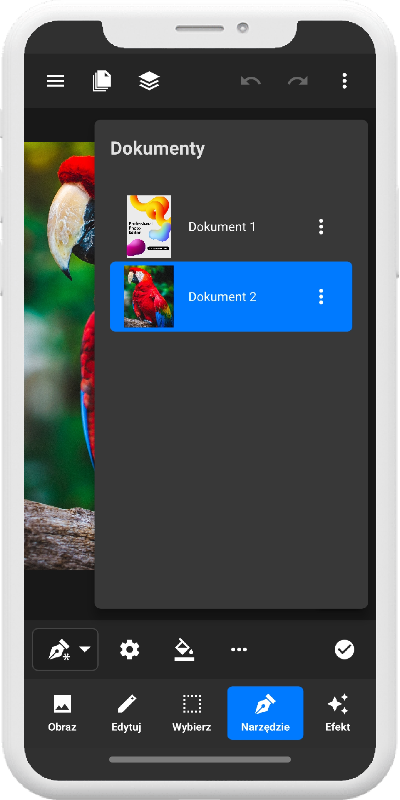
Task: Tap the Narzędzie tab
Action: [265, 713]
